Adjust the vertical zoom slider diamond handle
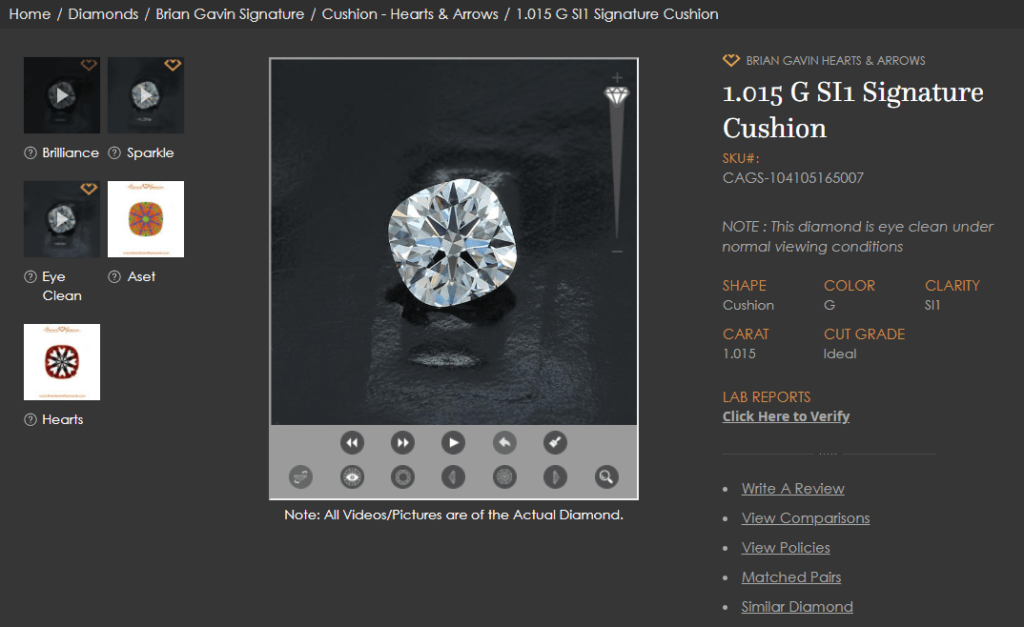Screen dimensions: 1024x627 (x=616, y=95)
